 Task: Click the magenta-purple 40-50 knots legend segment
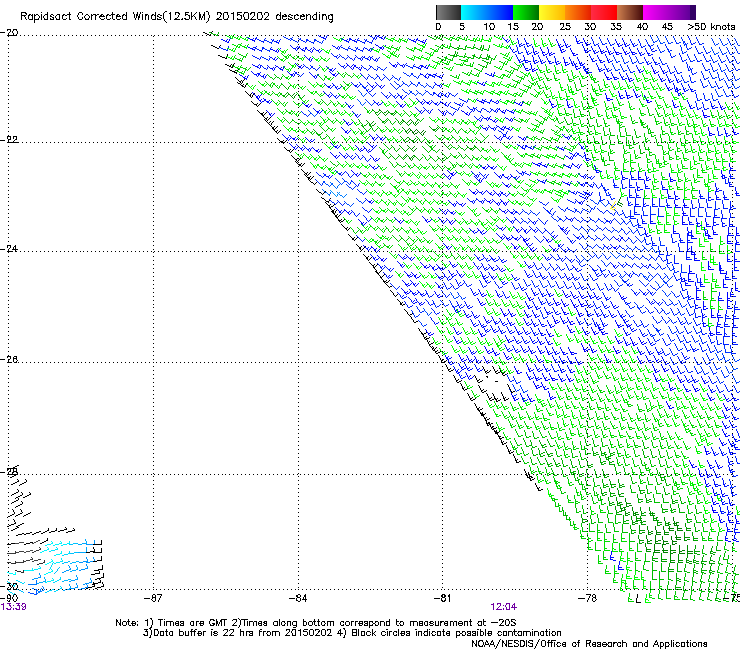tap(669, 12)
